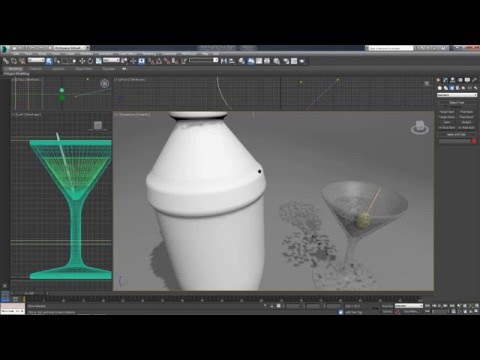The height and width of the screenshot is (360, 480).
Task: Switch to the Motion command panel
Action: [460, 80]
